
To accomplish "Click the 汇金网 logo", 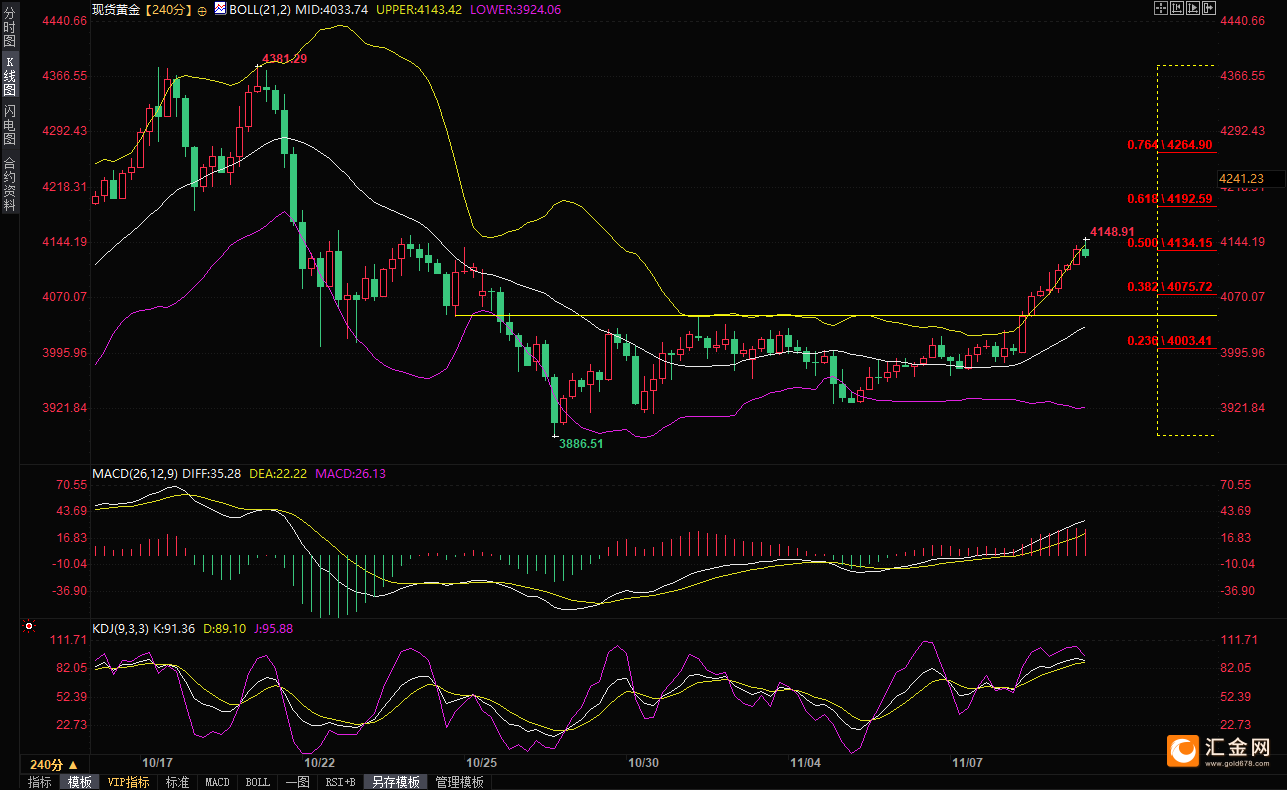I will tap(1218, 750).
